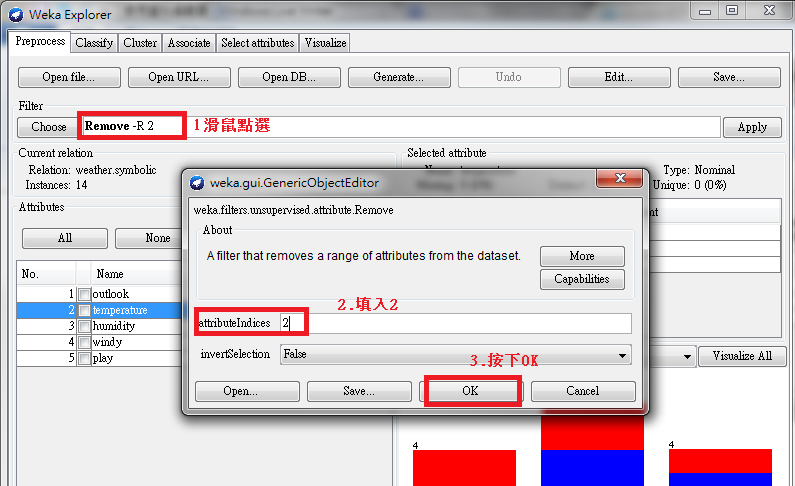
Task: Confirm the filter with OK button
Action: [470, 391]
